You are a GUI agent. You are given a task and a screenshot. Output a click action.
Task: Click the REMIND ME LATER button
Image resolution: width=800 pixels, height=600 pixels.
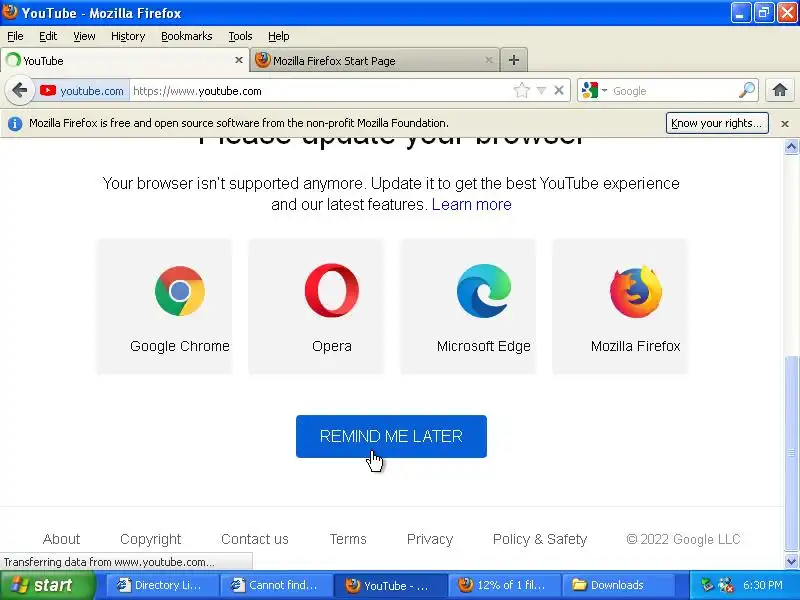pos(391,436)
